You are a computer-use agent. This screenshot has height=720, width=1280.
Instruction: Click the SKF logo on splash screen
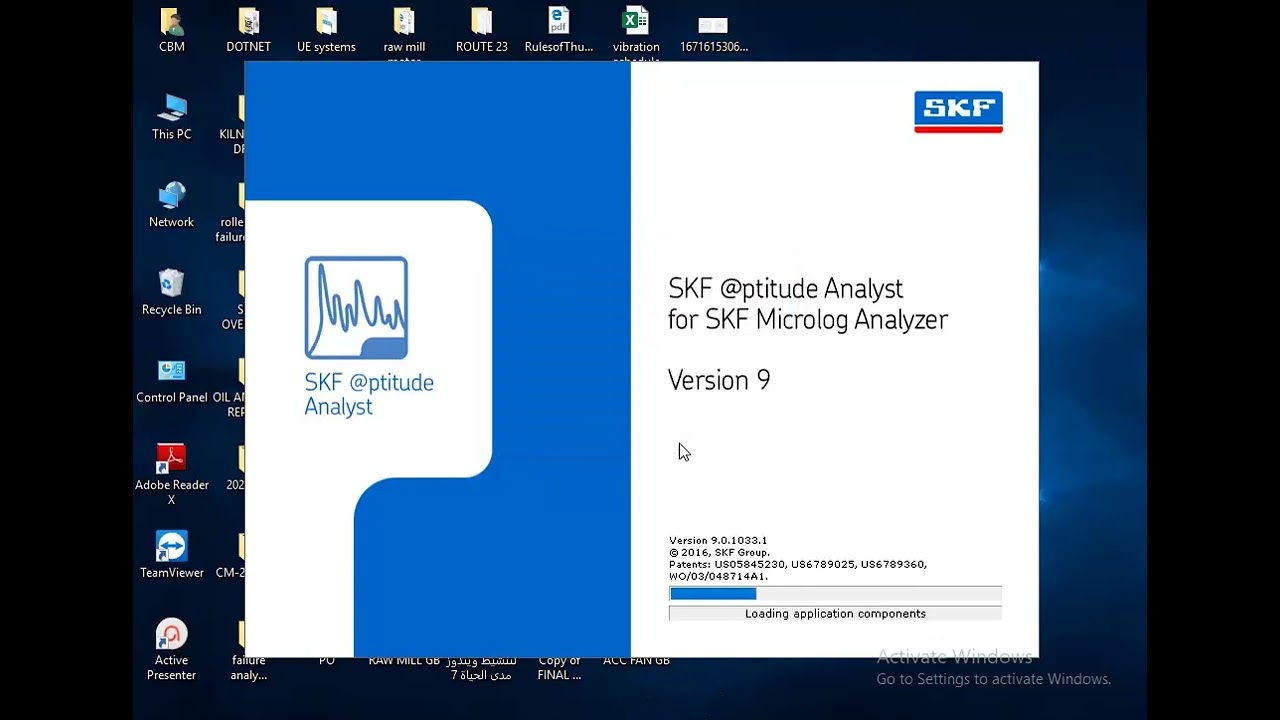(x=958, y=112)
